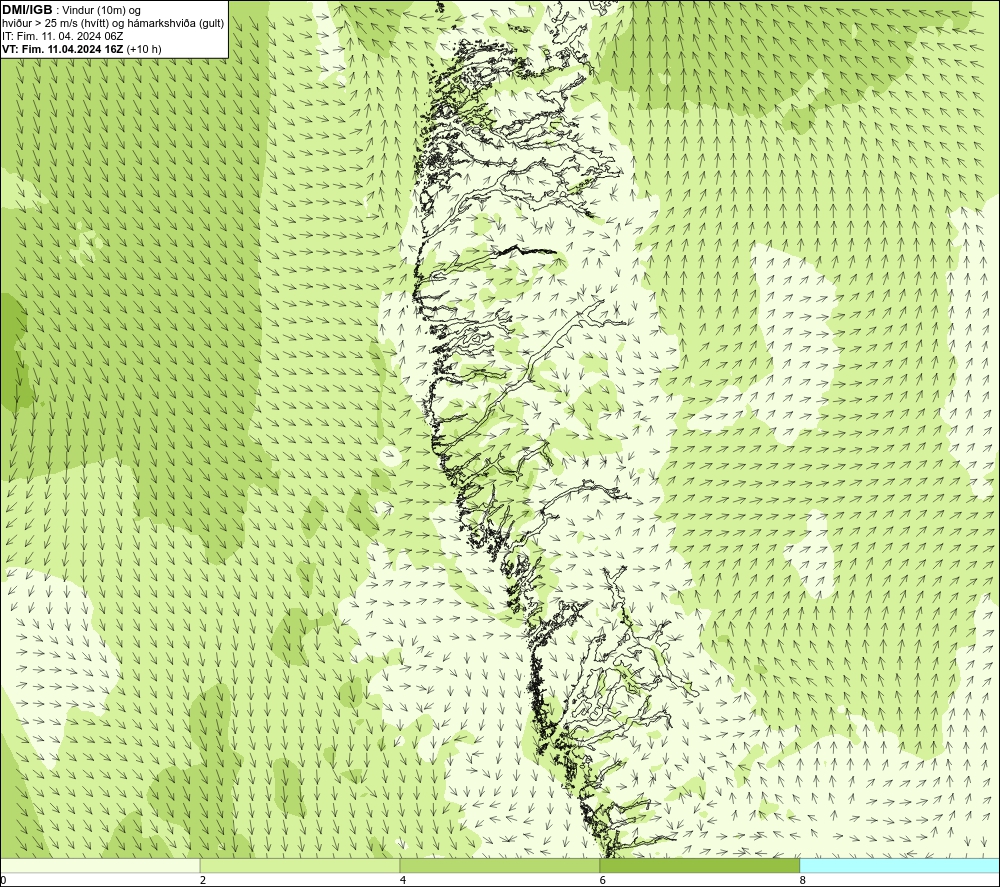Click the legend scale label 4
The image size is (1000, 887).
(x=403, y=880)
